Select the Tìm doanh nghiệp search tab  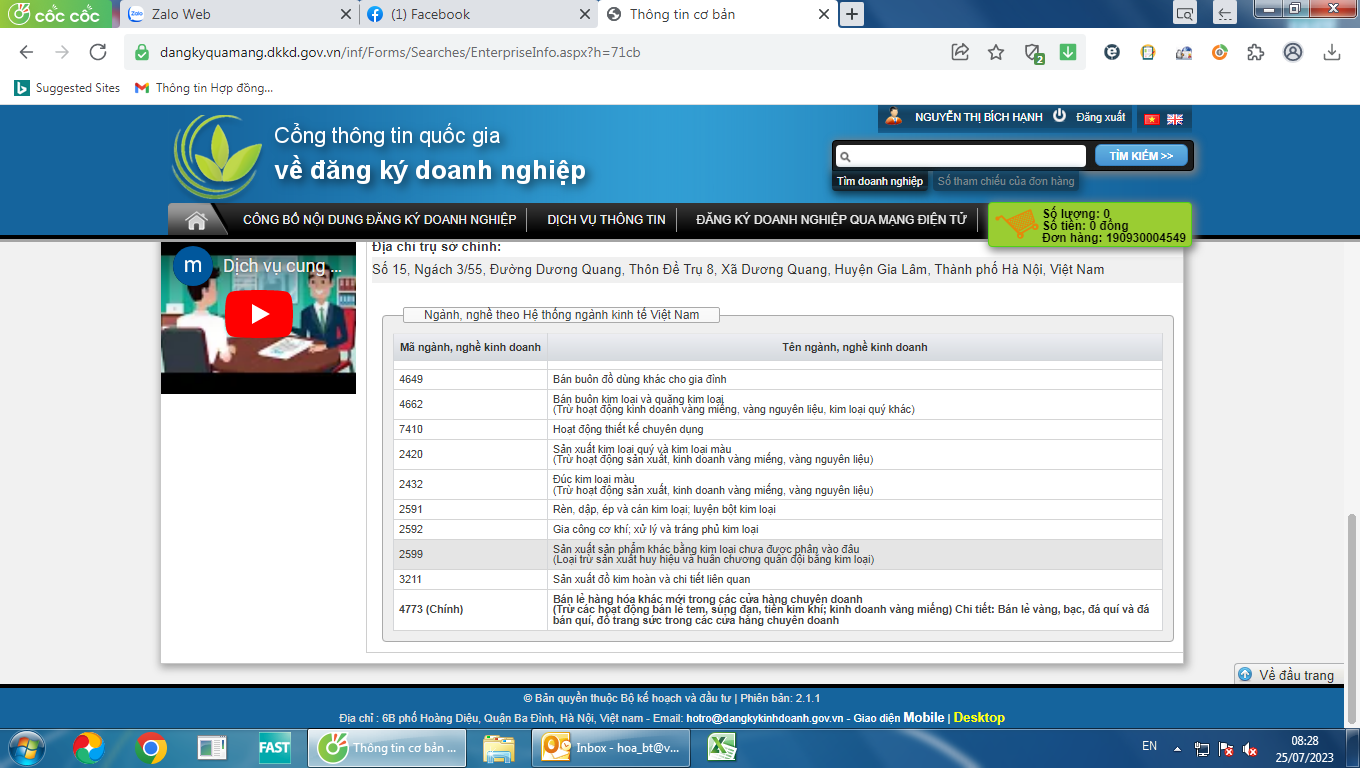tap(880, 182)
